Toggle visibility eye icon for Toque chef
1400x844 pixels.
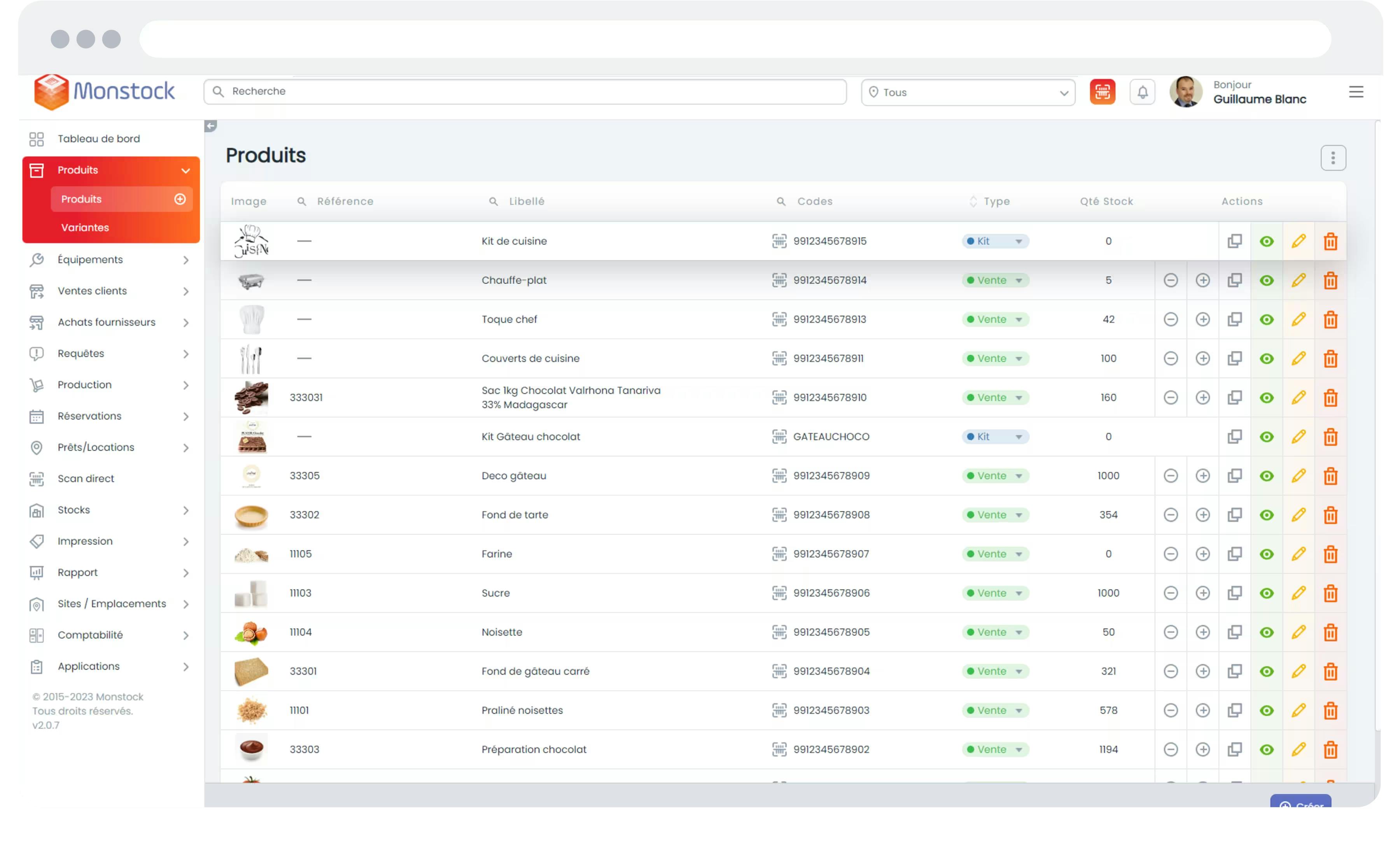pyautogui.click(x=1267, y=319)
